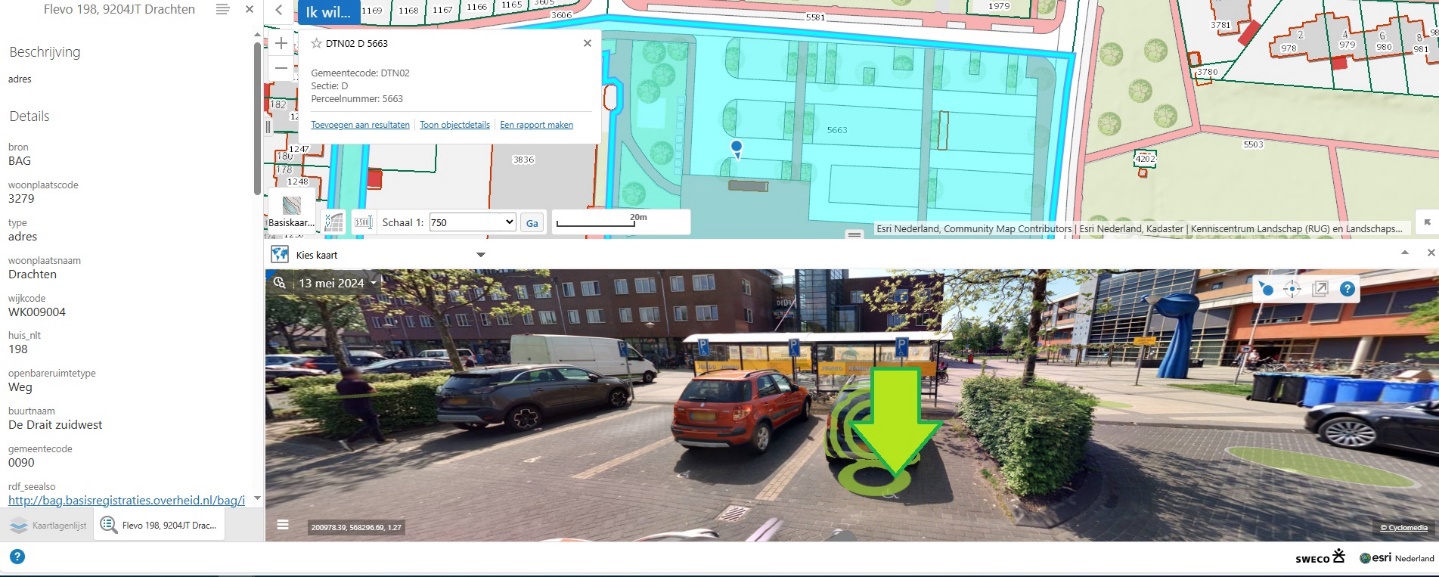1439x577 pixels.
Task: Open the Schaal 750 scale dropdown
Action: [x=472, y=222]
